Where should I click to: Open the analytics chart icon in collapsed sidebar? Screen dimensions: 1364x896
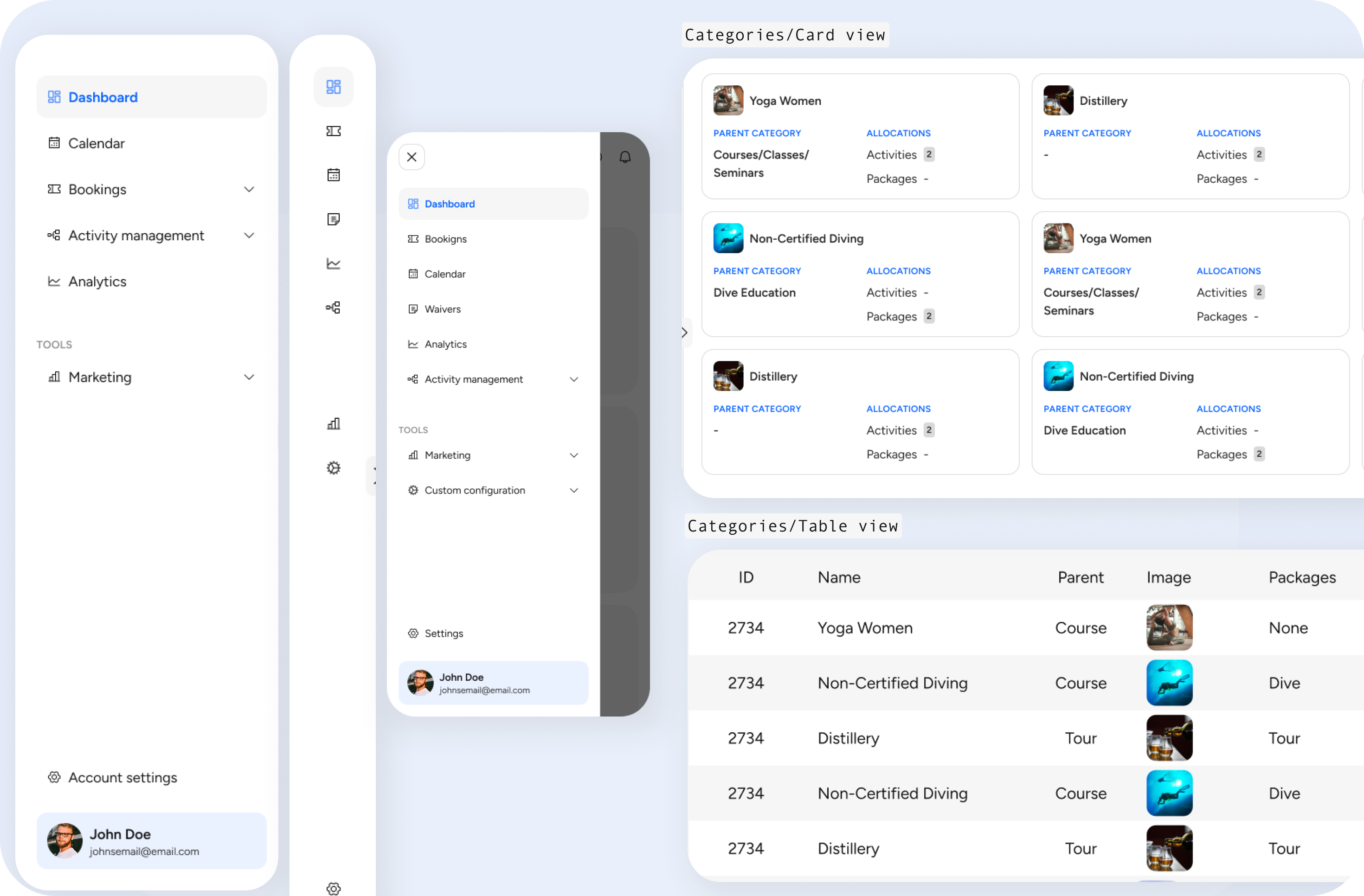[x=333, y=263]
